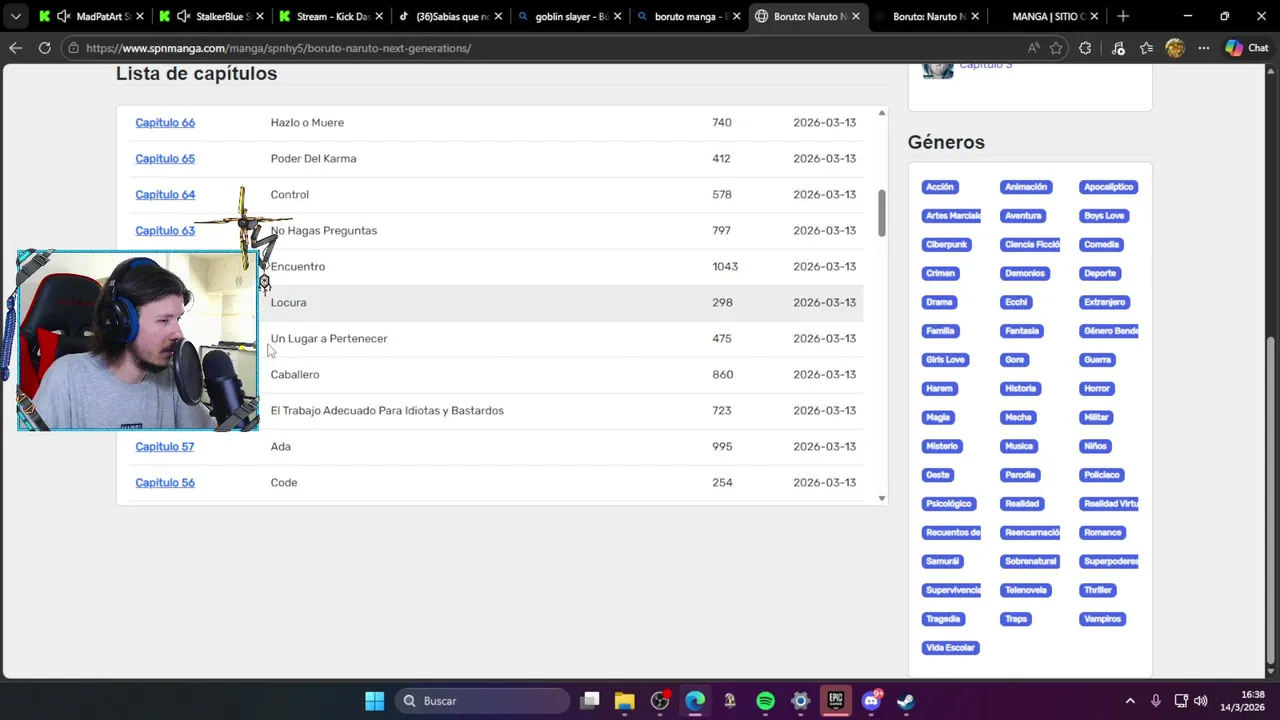Screen dimensions: 1280x720
Task: Click the chapter title 'El Trabajo Adecuado Para Idiotas y Bastardos'
Action: 387,410
